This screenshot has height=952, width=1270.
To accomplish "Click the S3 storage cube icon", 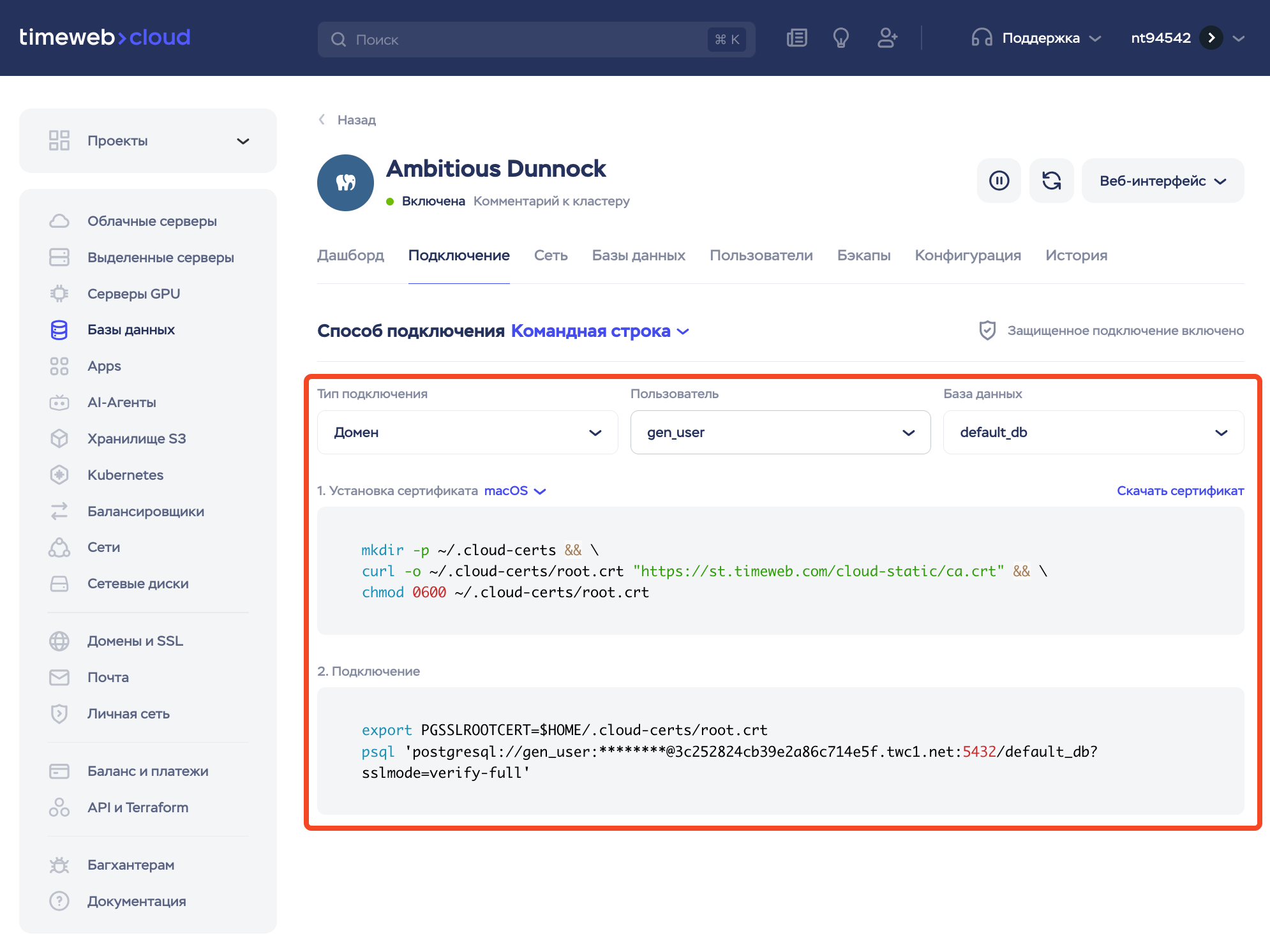I will coord(59,438).
